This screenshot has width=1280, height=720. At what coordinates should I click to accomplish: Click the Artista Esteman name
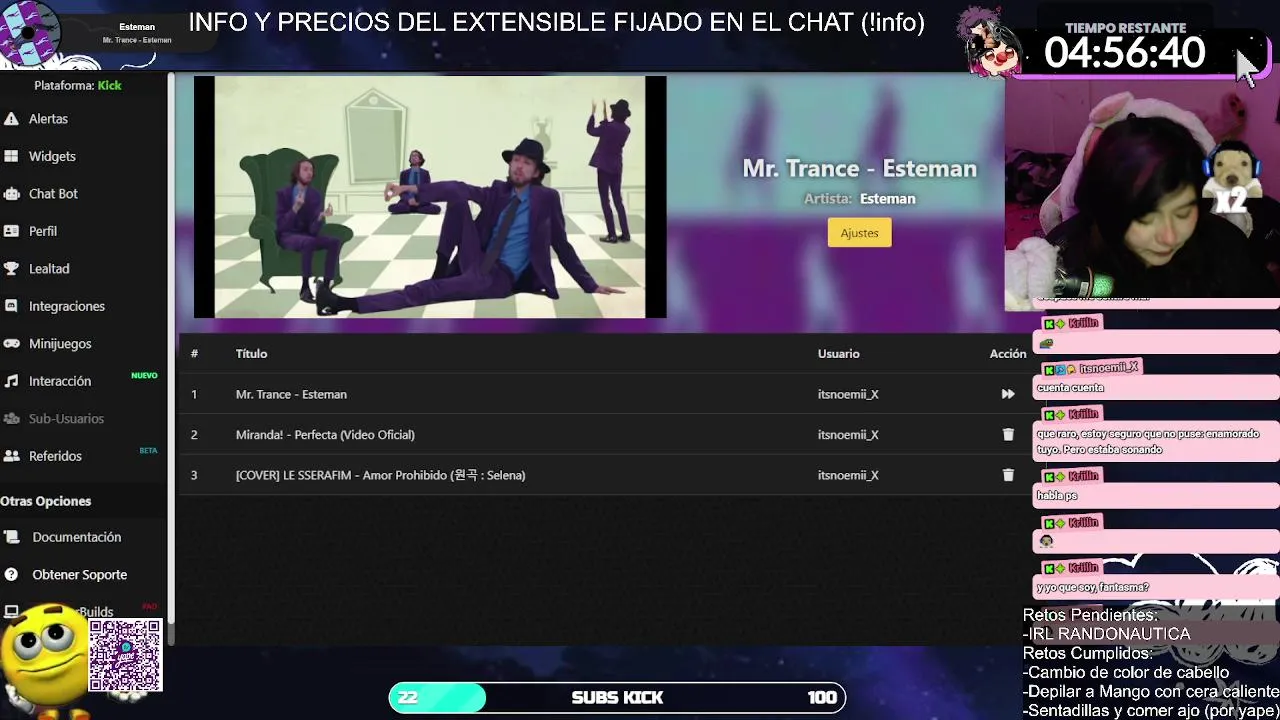[887, 199]
